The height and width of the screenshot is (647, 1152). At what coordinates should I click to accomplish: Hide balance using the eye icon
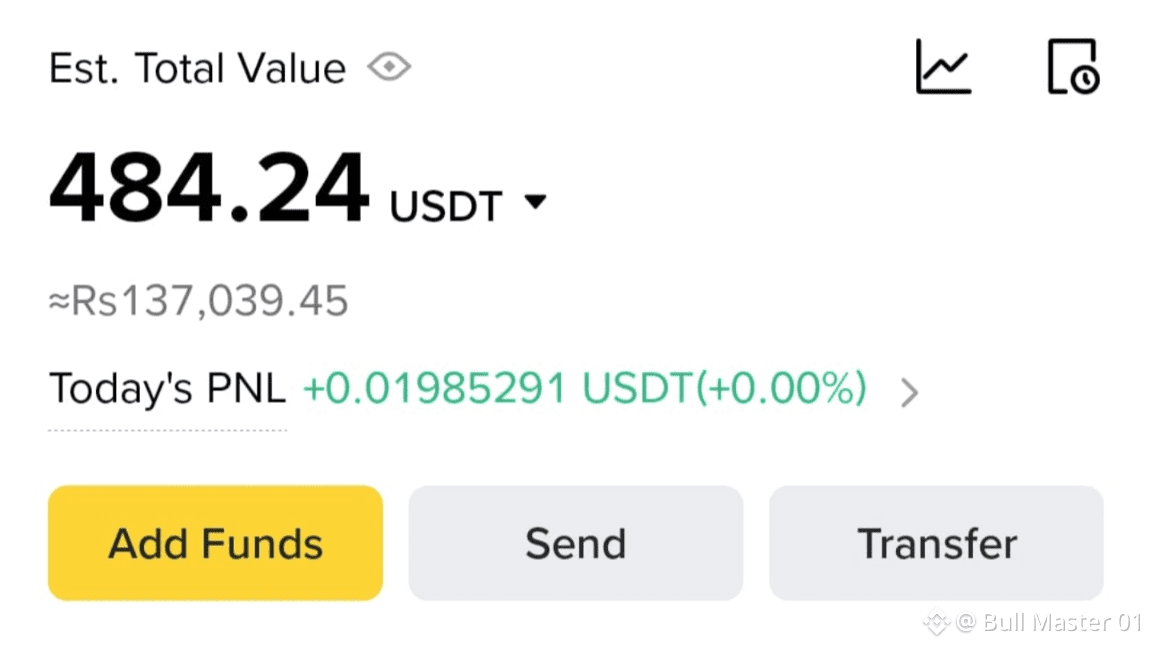pyautogui.click(x=389, y=68)
